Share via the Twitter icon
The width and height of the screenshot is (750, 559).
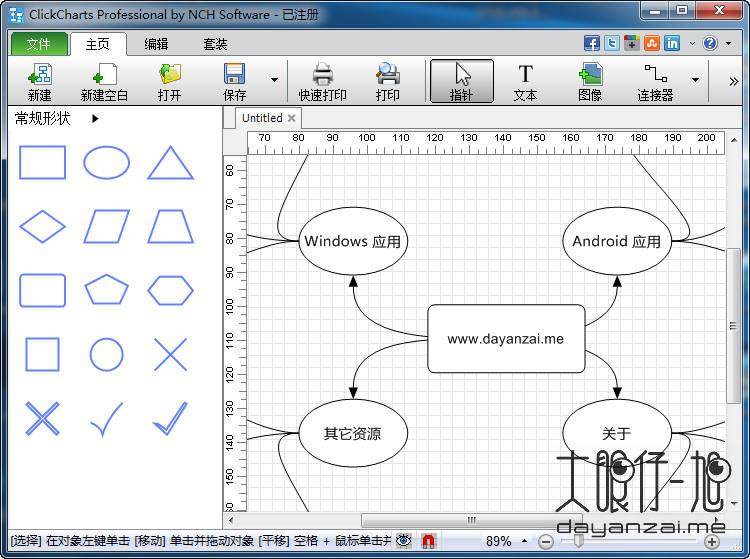[612, 44]
